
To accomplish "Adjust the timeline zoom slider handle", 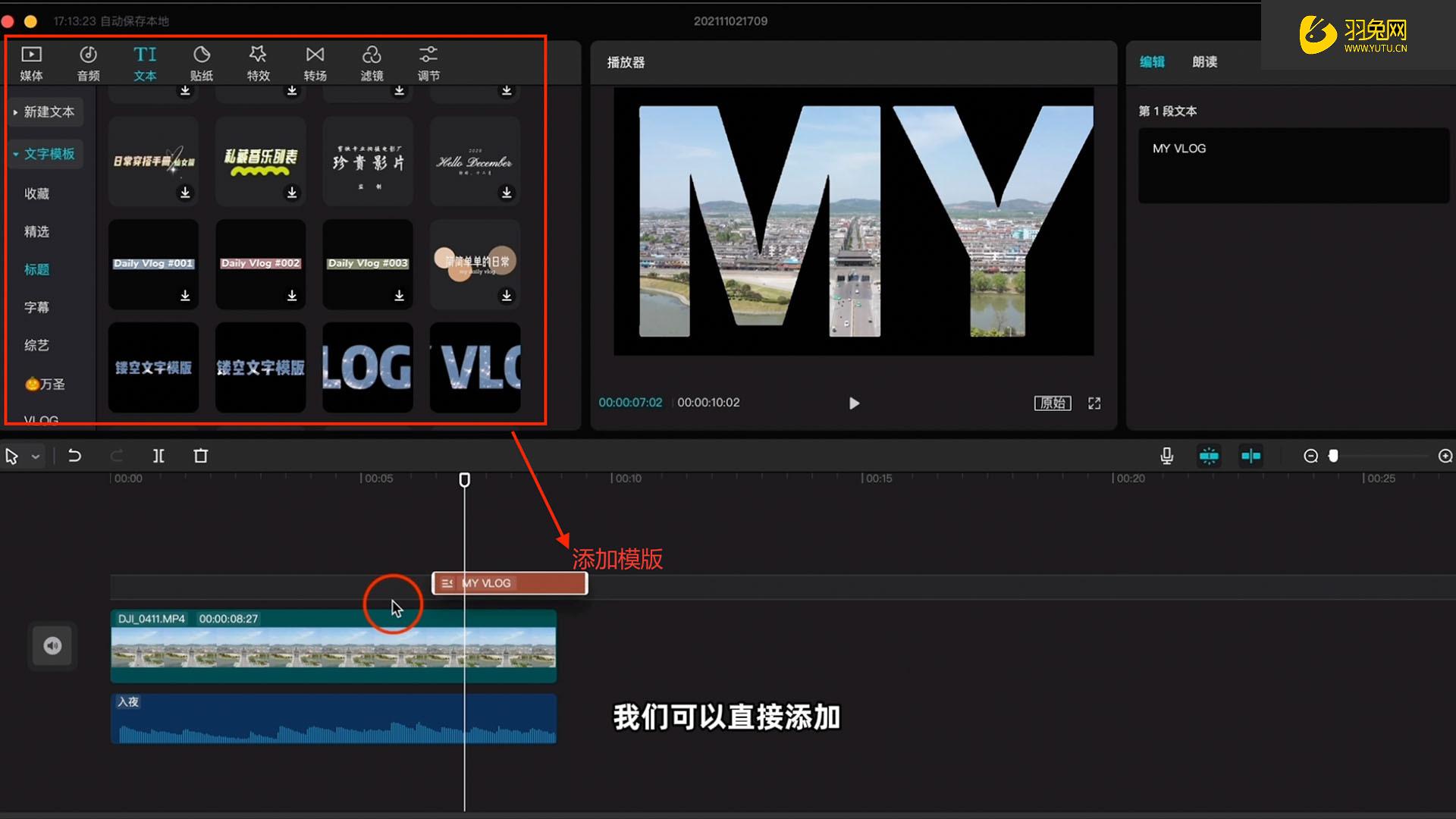I will (x=1333, y=456).
